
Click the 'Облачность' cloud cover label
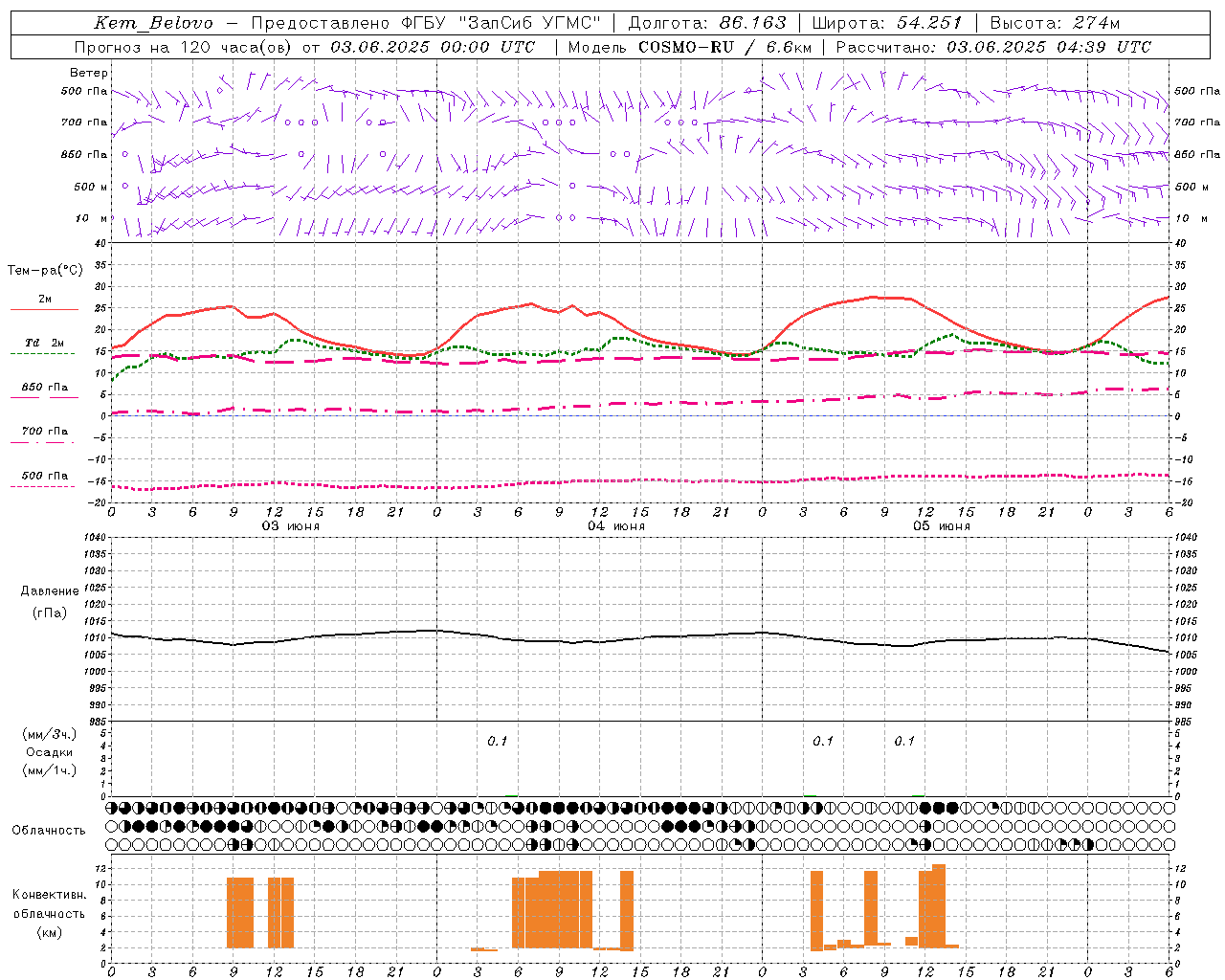[49, 830]
